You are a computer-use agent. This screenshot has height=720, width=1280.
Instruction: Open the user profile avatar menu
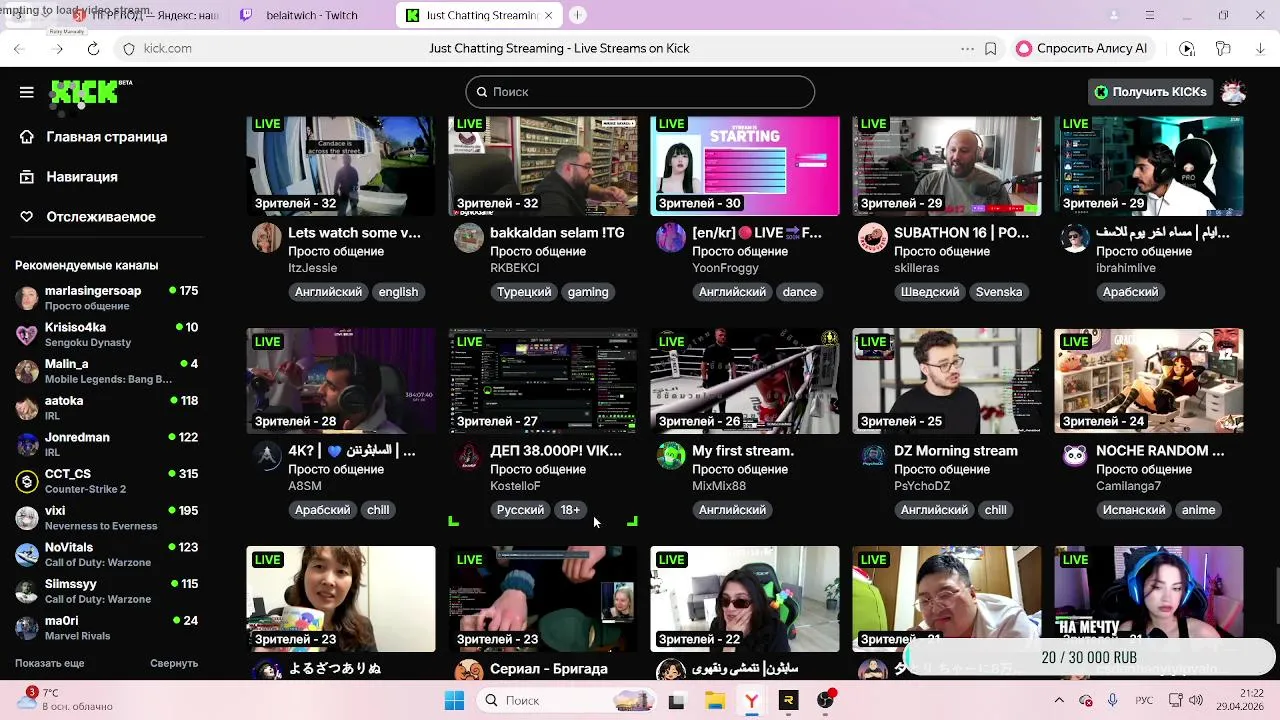(1233, 92)
